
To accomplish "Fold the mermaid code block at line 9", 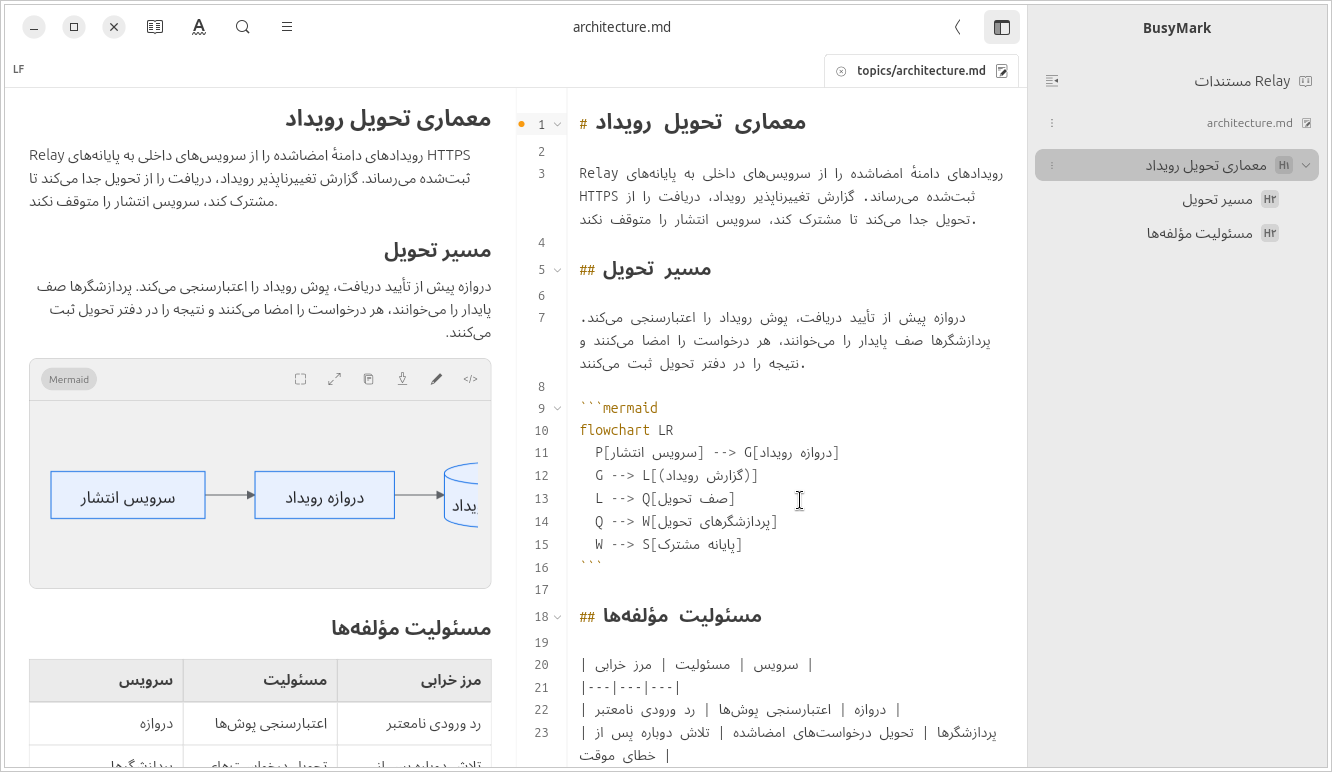I will 557,409.
